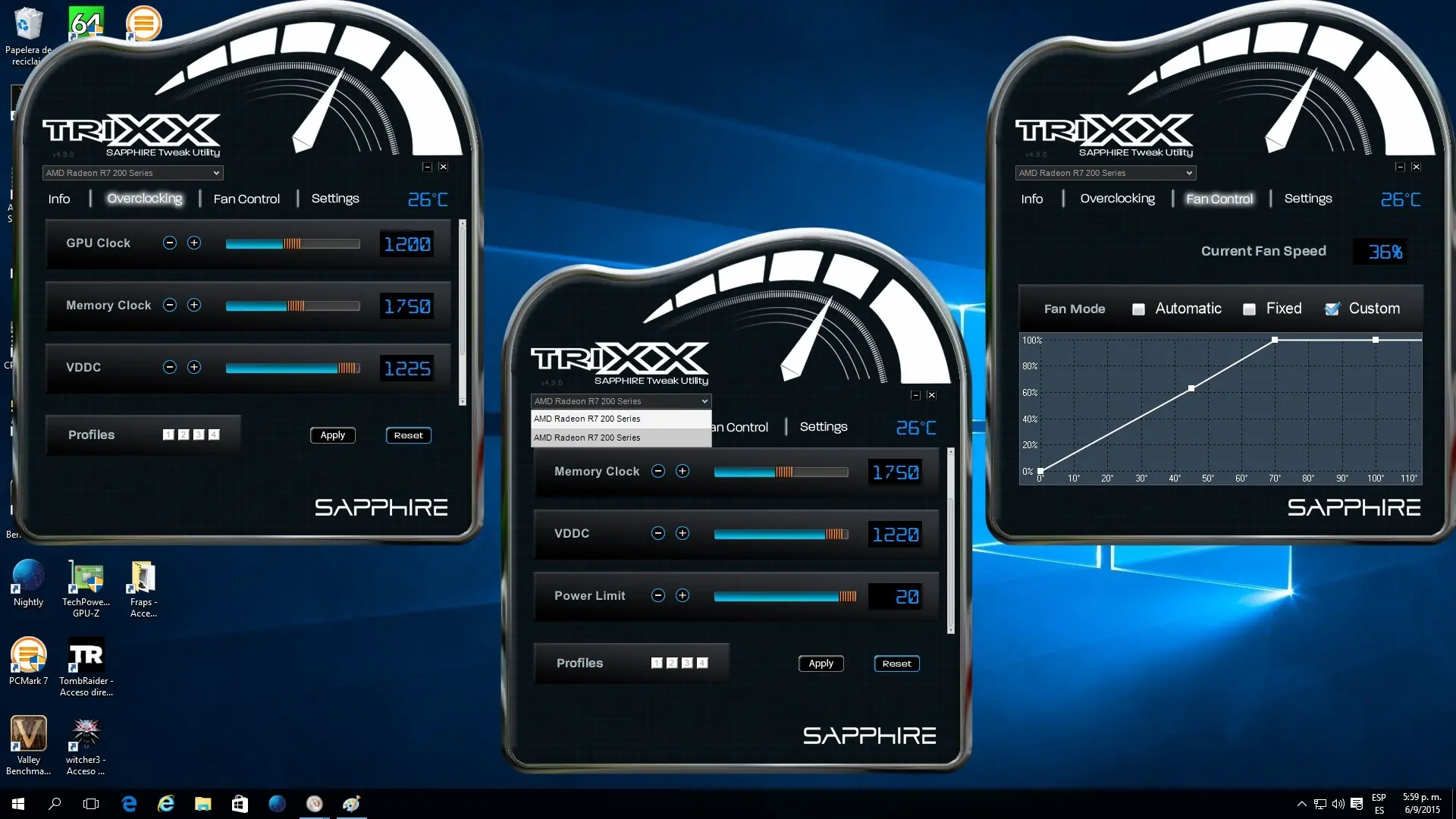Screen dimensions: 1456x819
Task: Open taskbar search magnifier
Action: [x=55, y=804]
